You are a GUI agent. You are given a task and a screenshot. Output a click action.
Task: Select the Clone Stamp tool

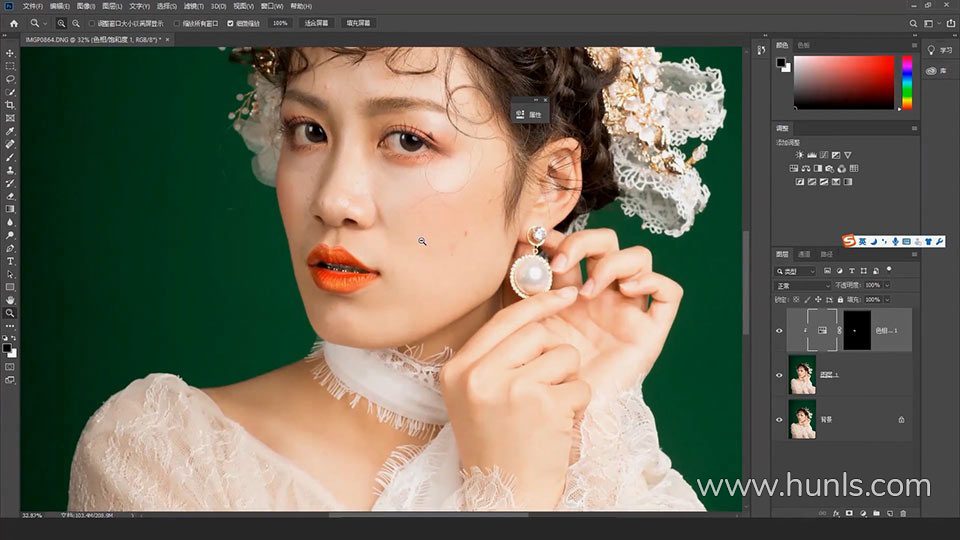point(10,170)
